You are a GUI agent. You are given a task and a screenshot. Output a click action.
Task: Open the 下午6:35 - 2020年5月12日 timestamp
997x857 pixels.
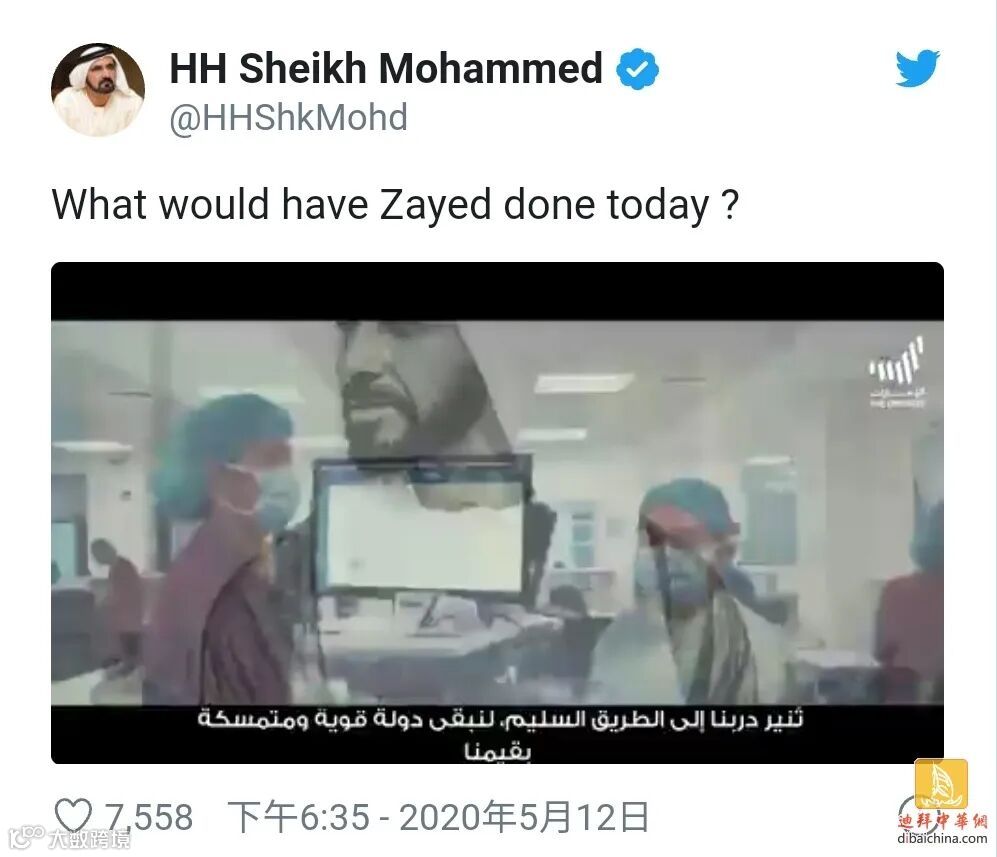pos(439,817)
